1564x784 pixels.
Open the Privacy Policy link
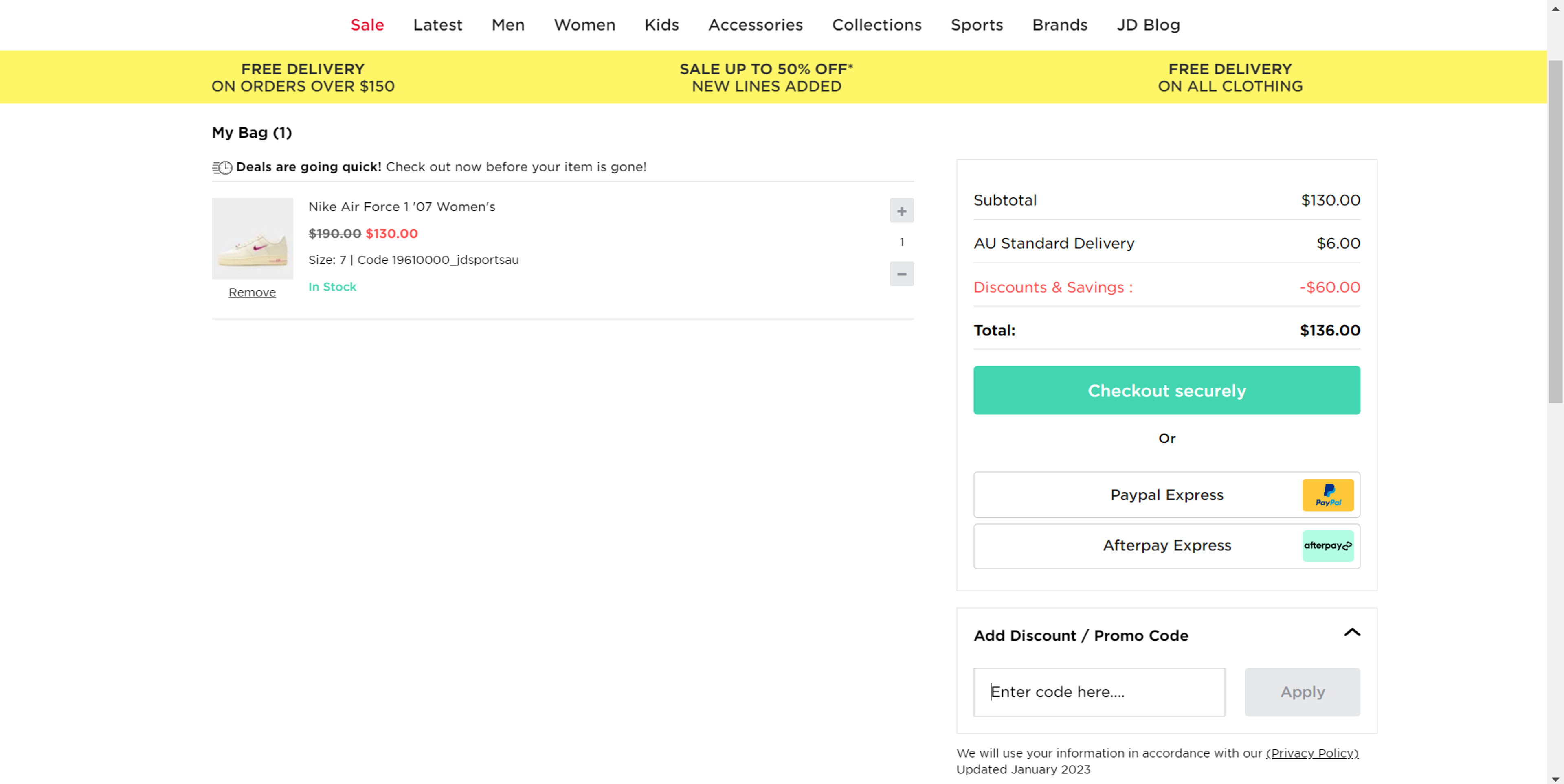point(1311,753)
